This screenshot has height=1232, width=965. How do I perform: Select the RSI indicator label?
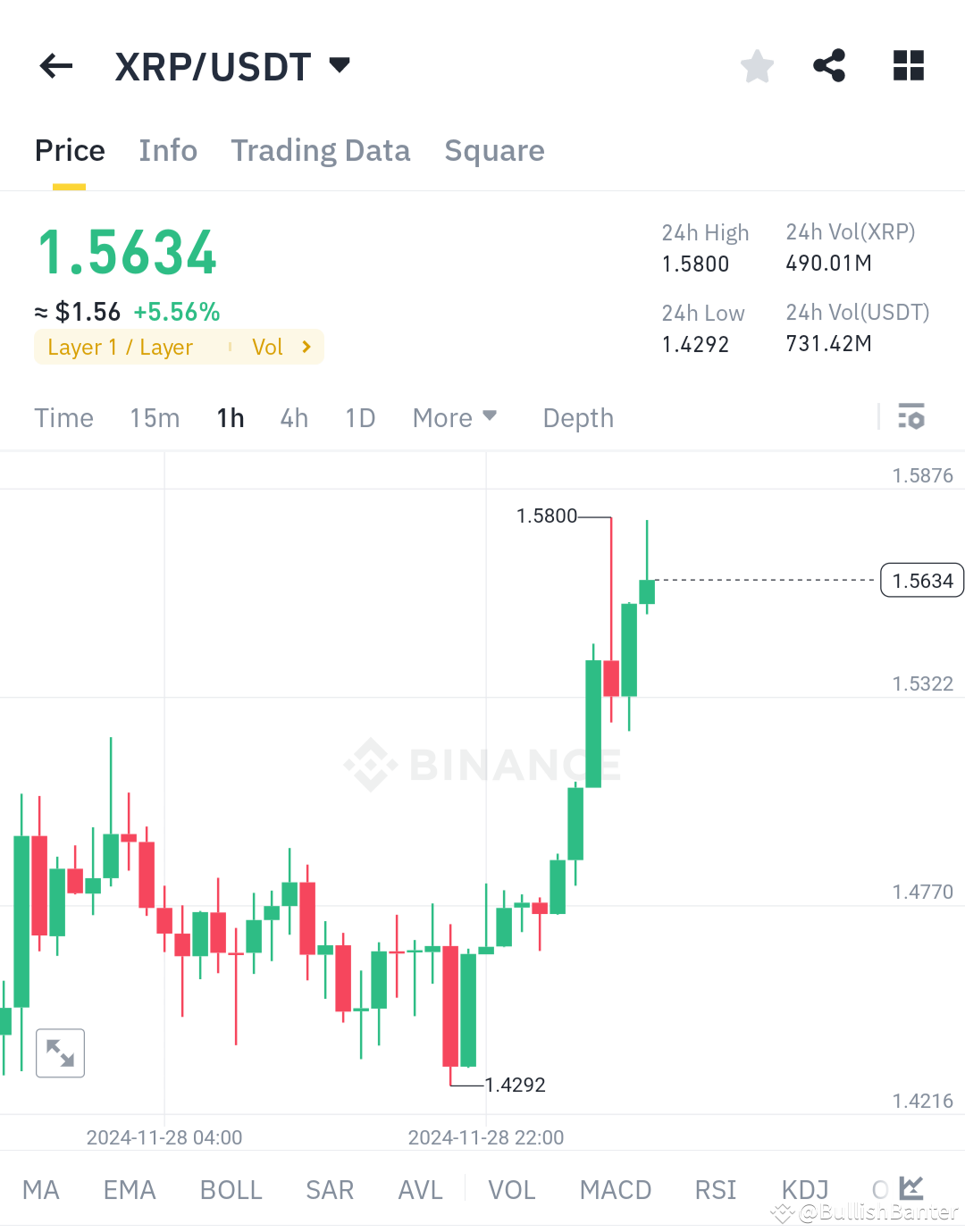(x=715, y=1189)
